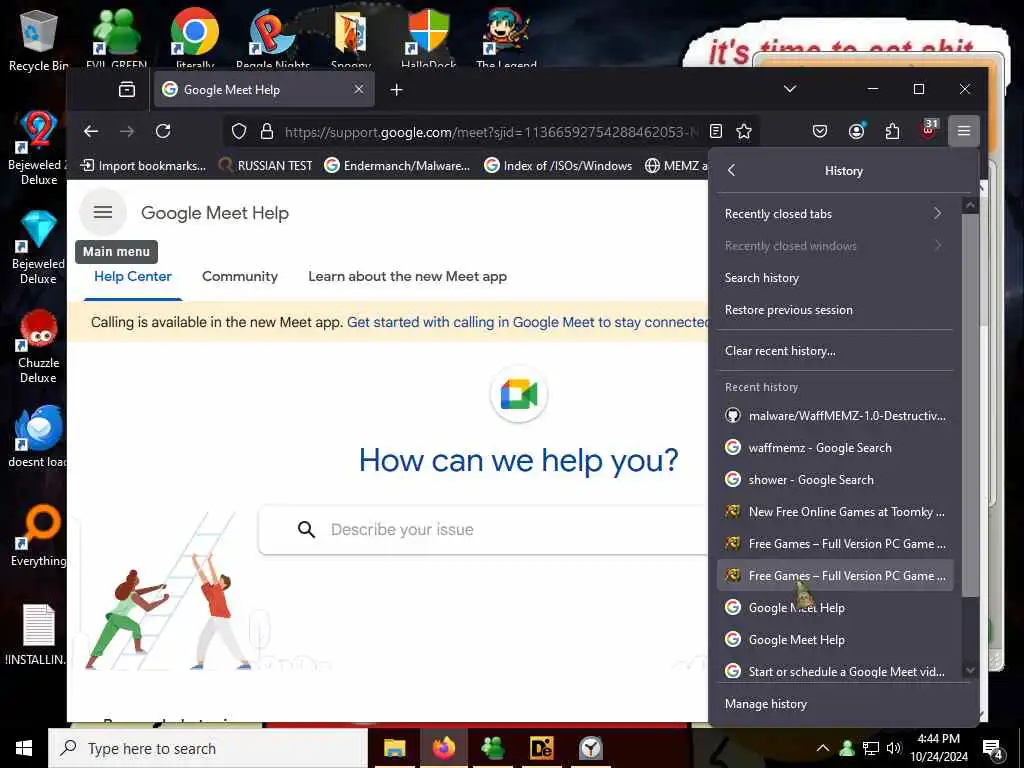Open the Firefox application menu hamburger
Image resolution: width=1024 pixels, height=768 pixels.
964,131
